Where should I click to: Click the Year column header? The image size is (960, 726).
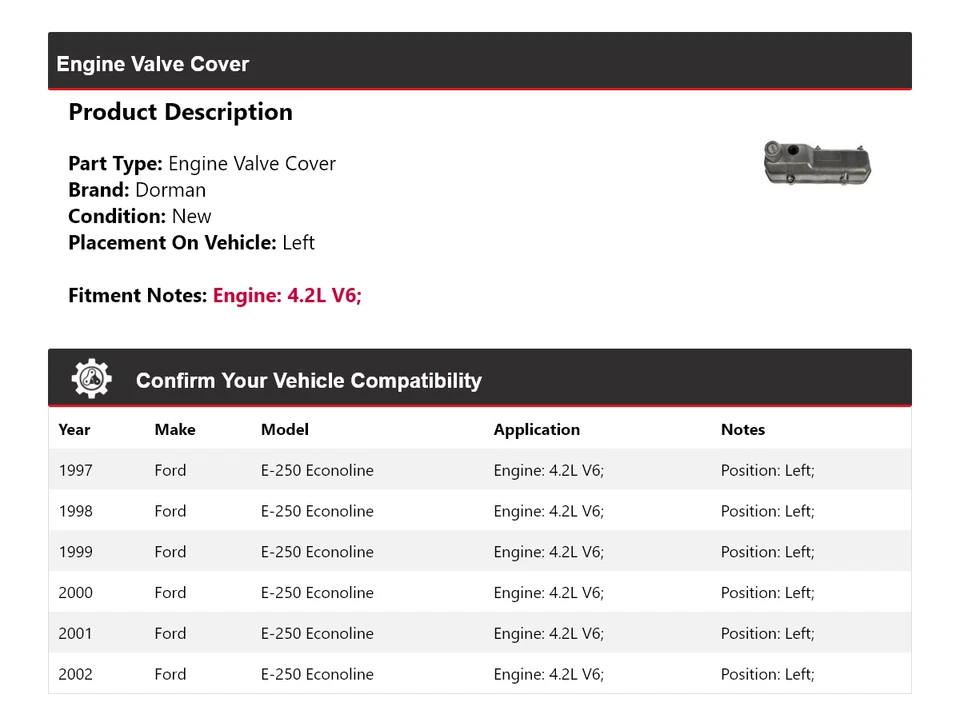pyautogui.click(x=74, y=429)
